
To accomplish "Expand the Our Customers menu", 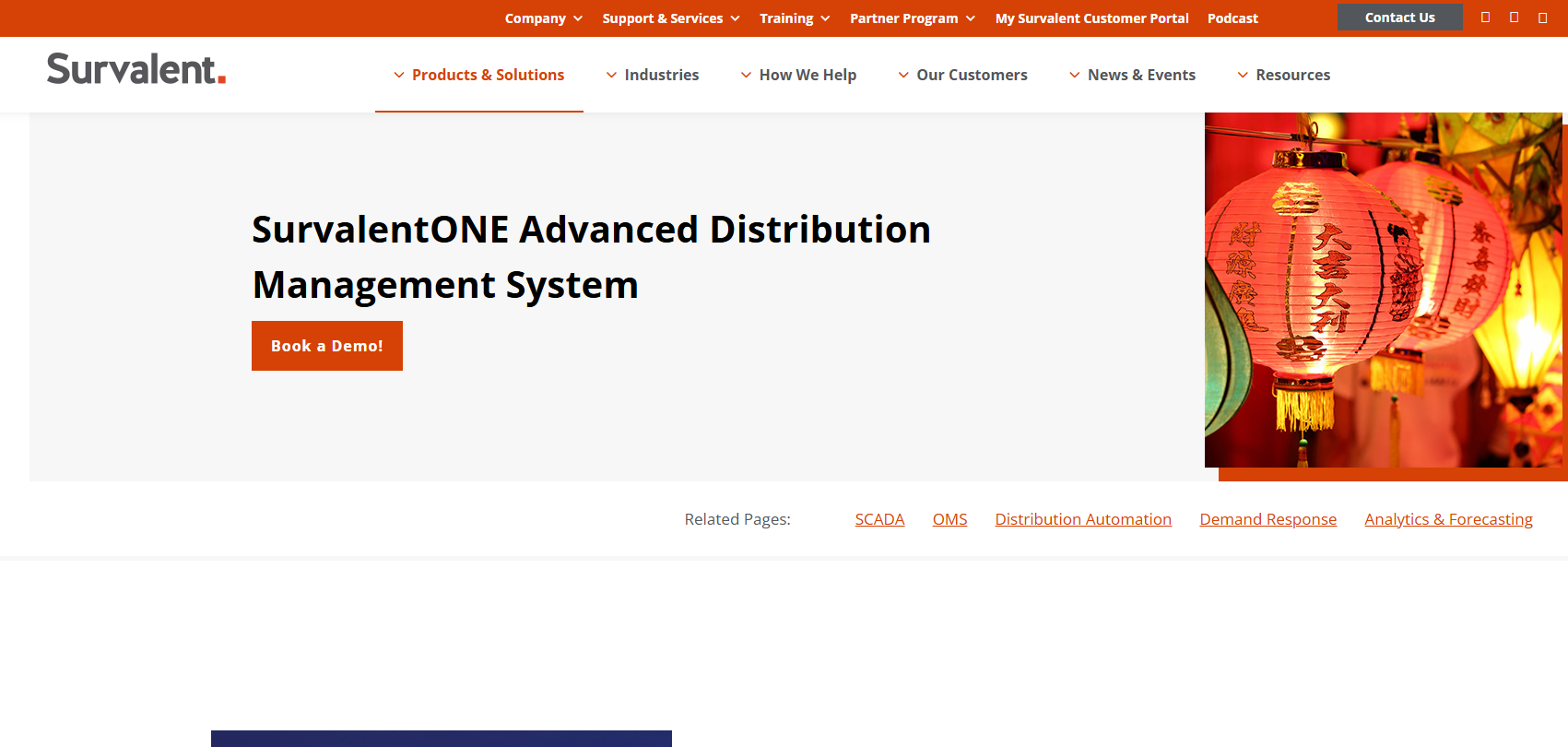I will pos(962,75).
